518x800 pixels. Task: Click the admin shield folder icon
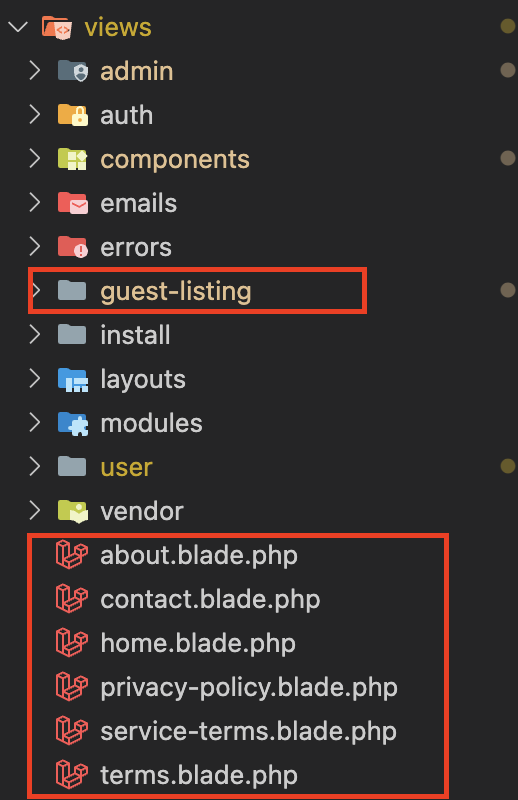point(72,70)
